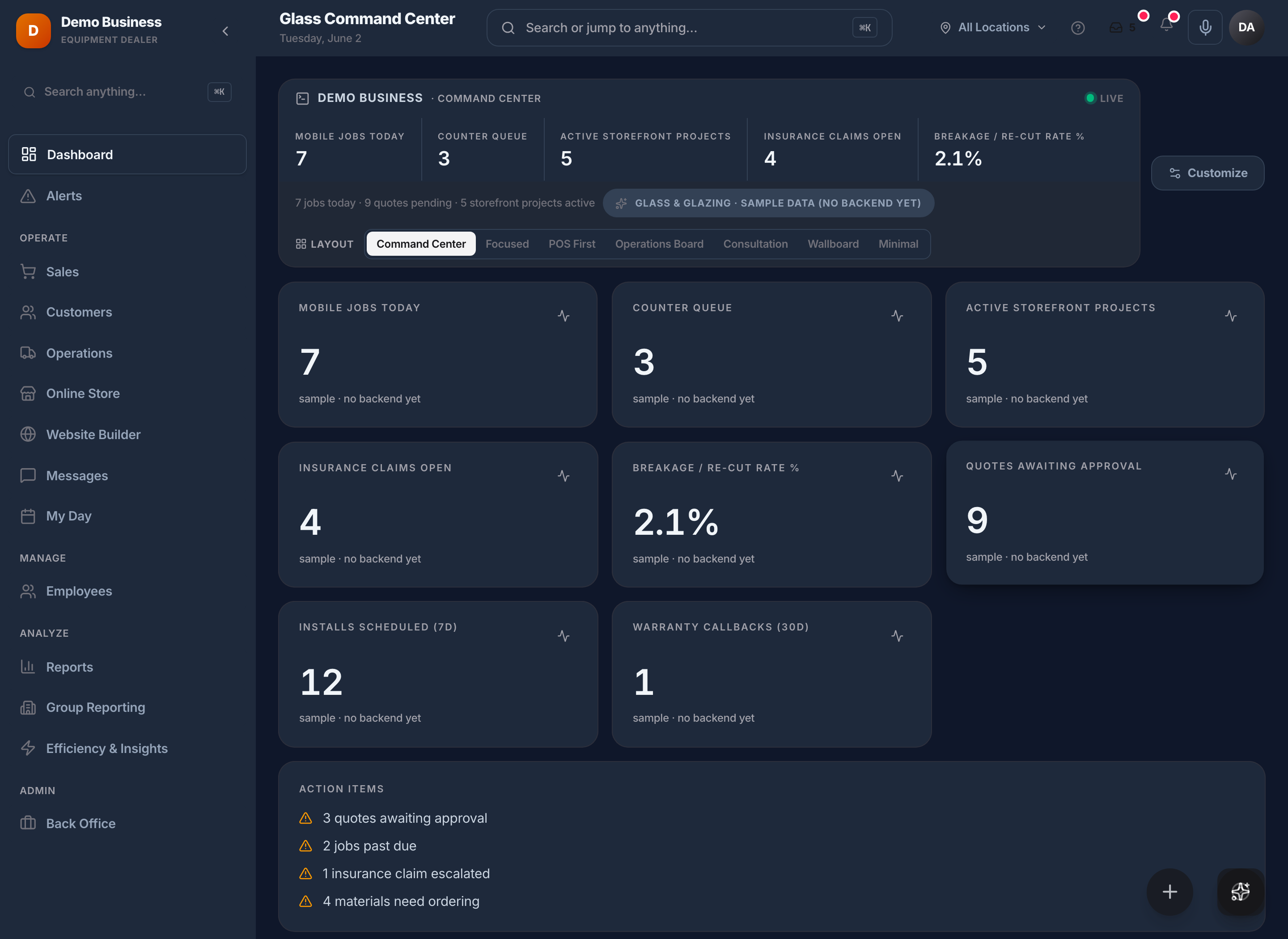Focus the top search or jump field
The image size is (1288, 939).
689,27
